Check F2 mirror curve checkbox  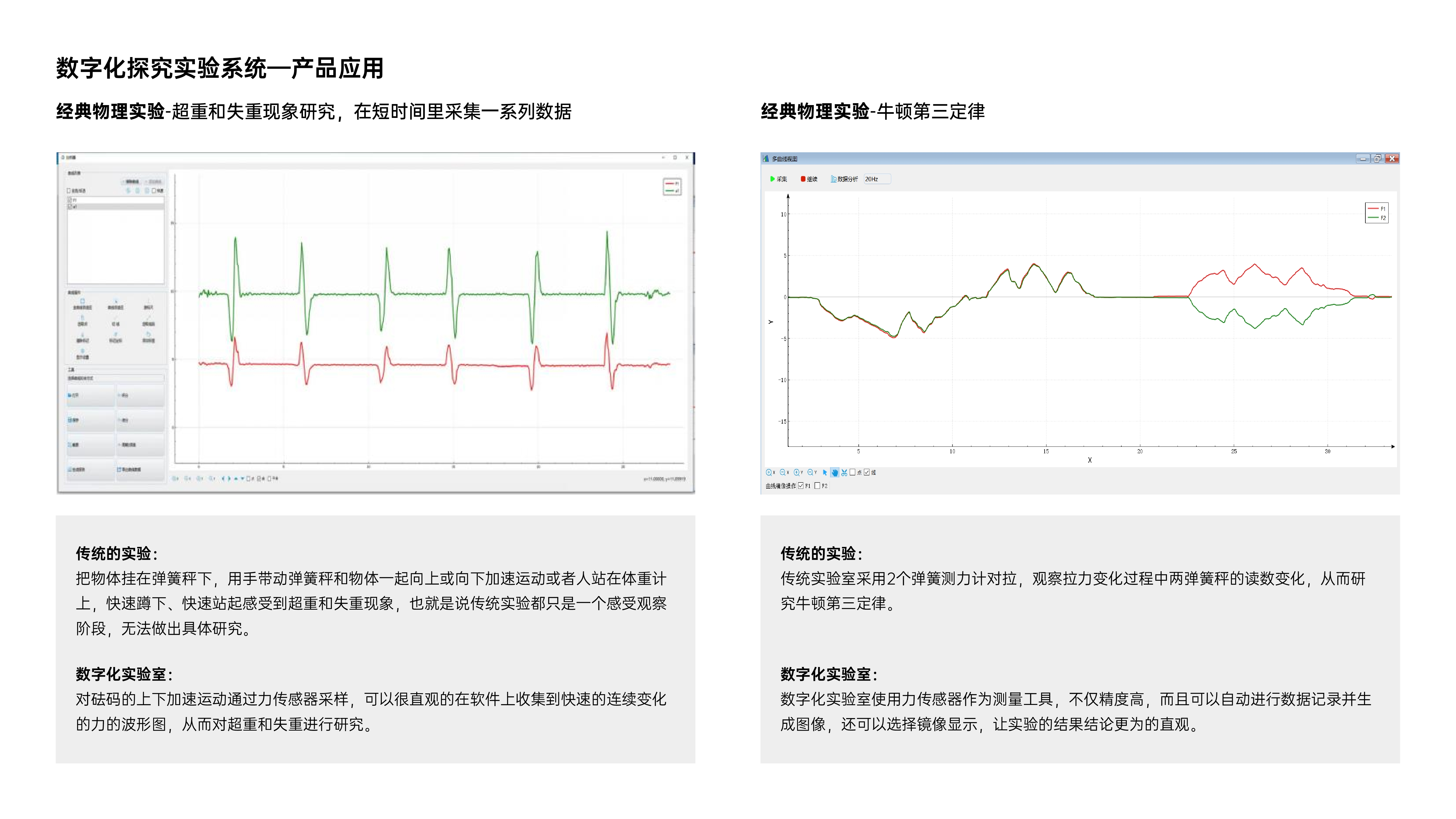click(817, 486)
